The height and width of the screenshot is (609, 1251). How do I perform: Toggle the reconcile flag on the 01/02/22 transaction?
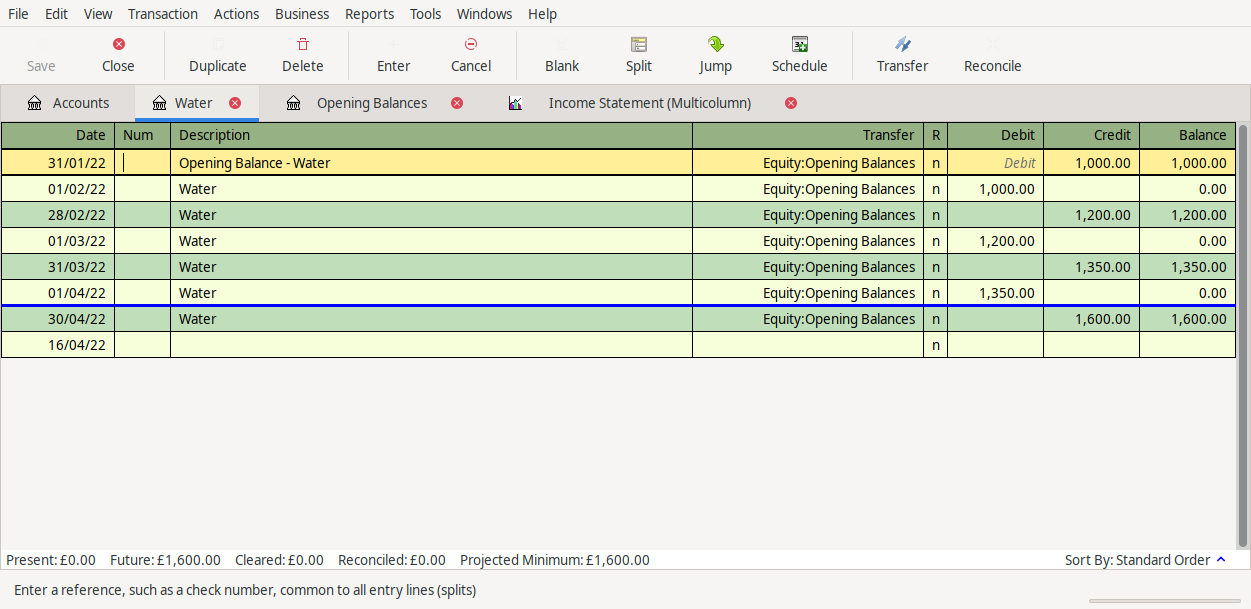click(x=935, y=188)
